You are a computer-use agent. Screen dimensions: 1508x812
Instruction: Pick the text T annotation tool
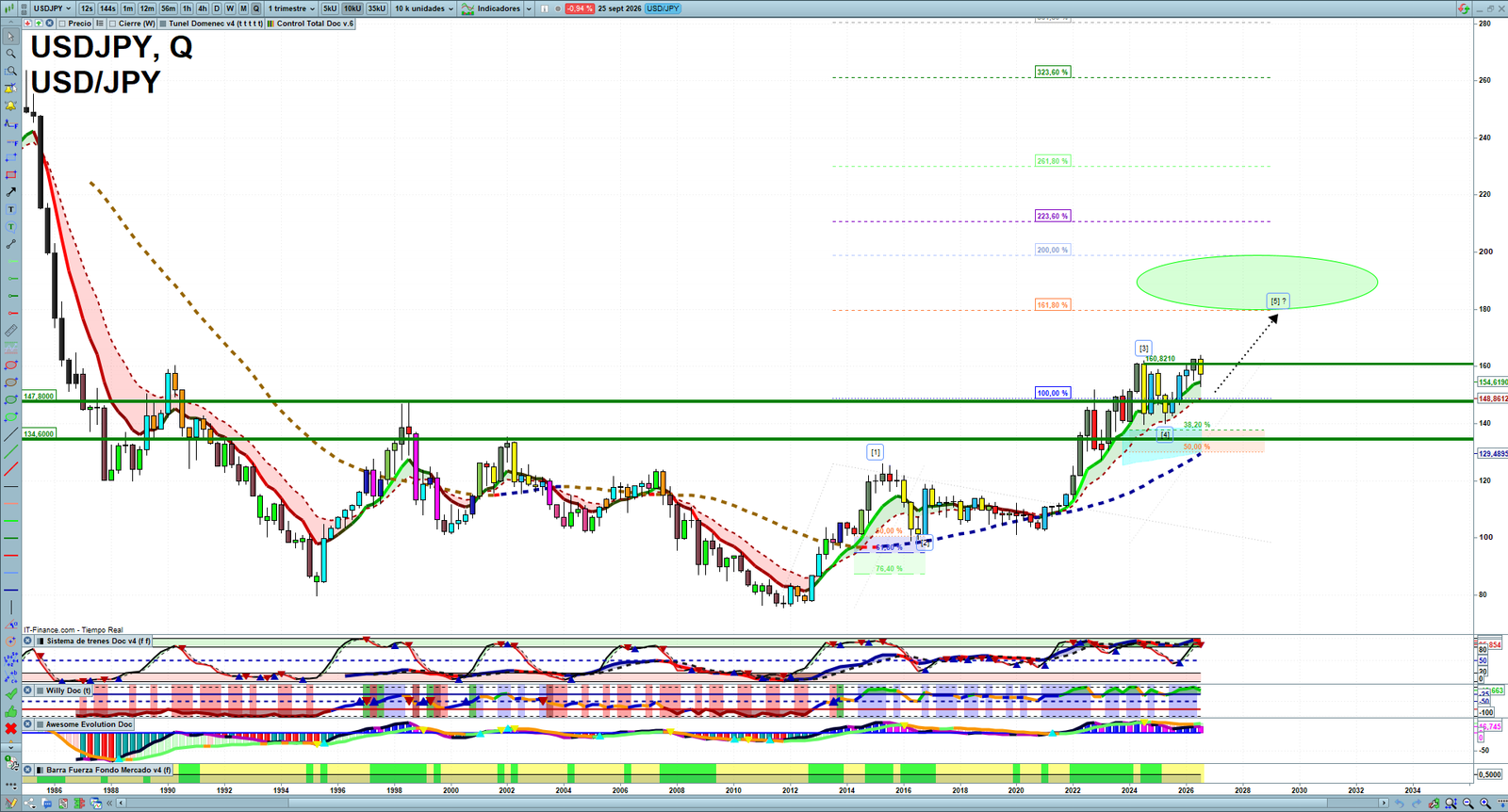coord(11,209)
